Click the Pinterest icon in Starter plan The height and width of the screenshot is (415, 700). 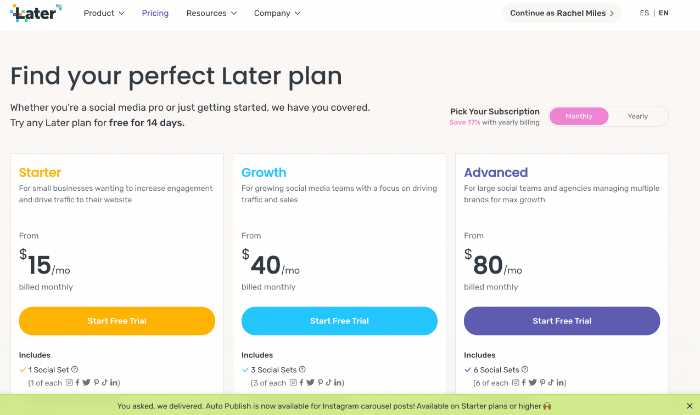pos(96,382)
